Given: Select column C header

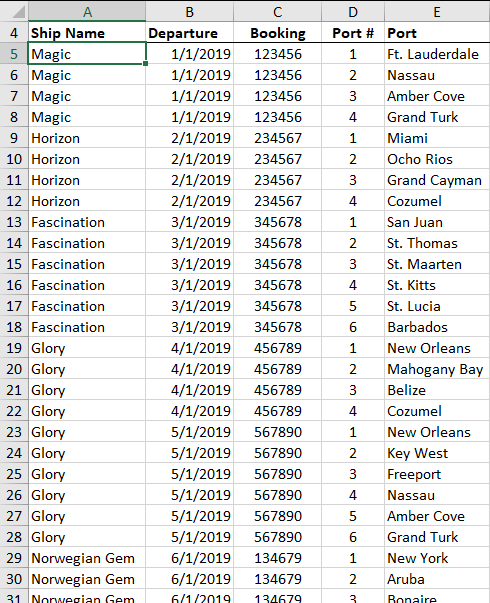Looking at the screenshot, I should click(278, 12).
